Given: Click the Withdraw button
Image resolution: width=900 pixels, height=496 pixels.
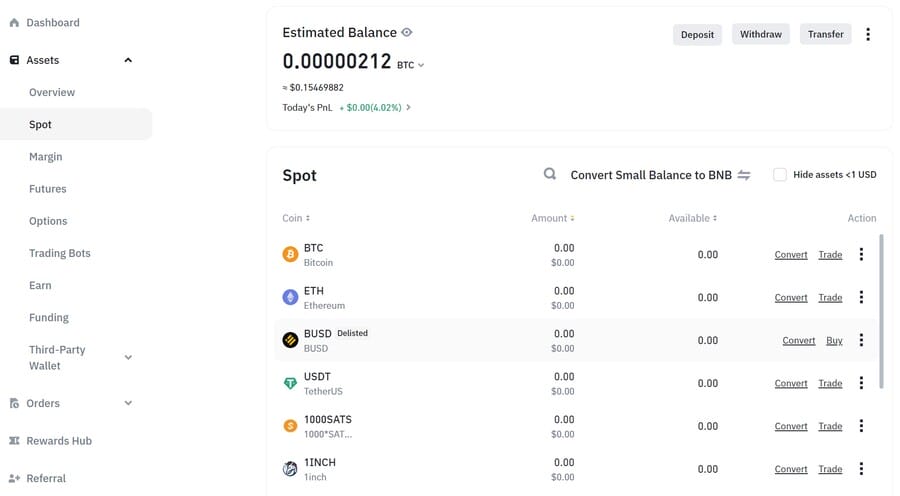Looking at the screenshot, I should point(761,34).
